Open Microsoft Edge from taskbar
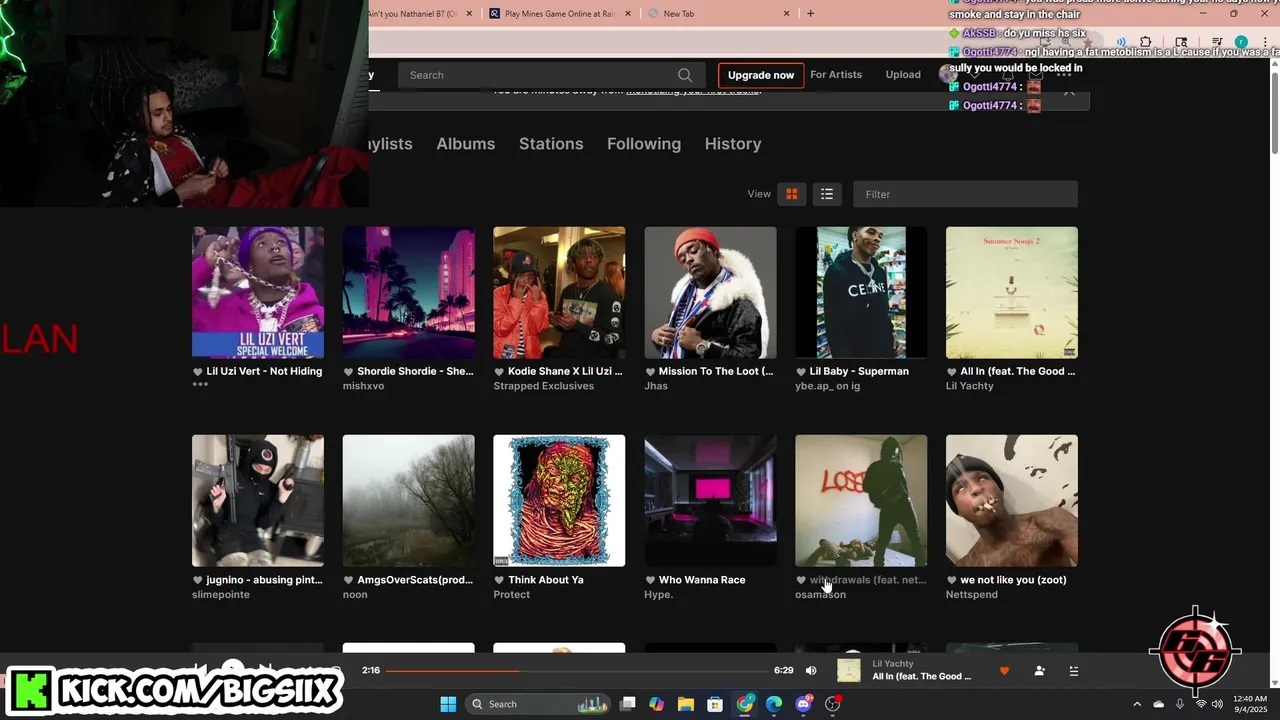 [x=774, y=704]
